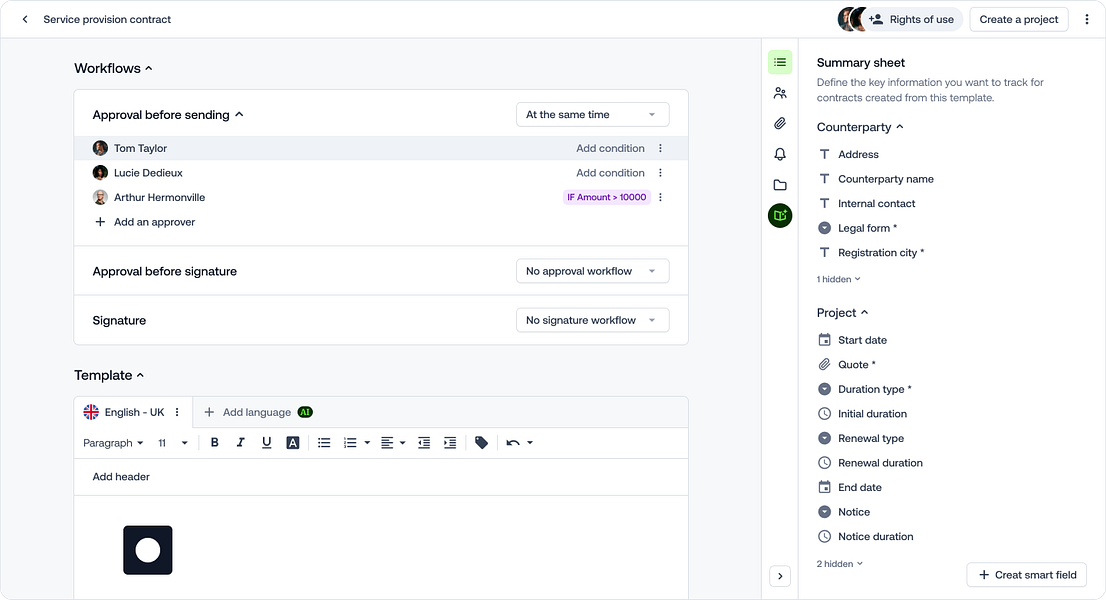Open the font size 11 dropdown

[173, 443]
